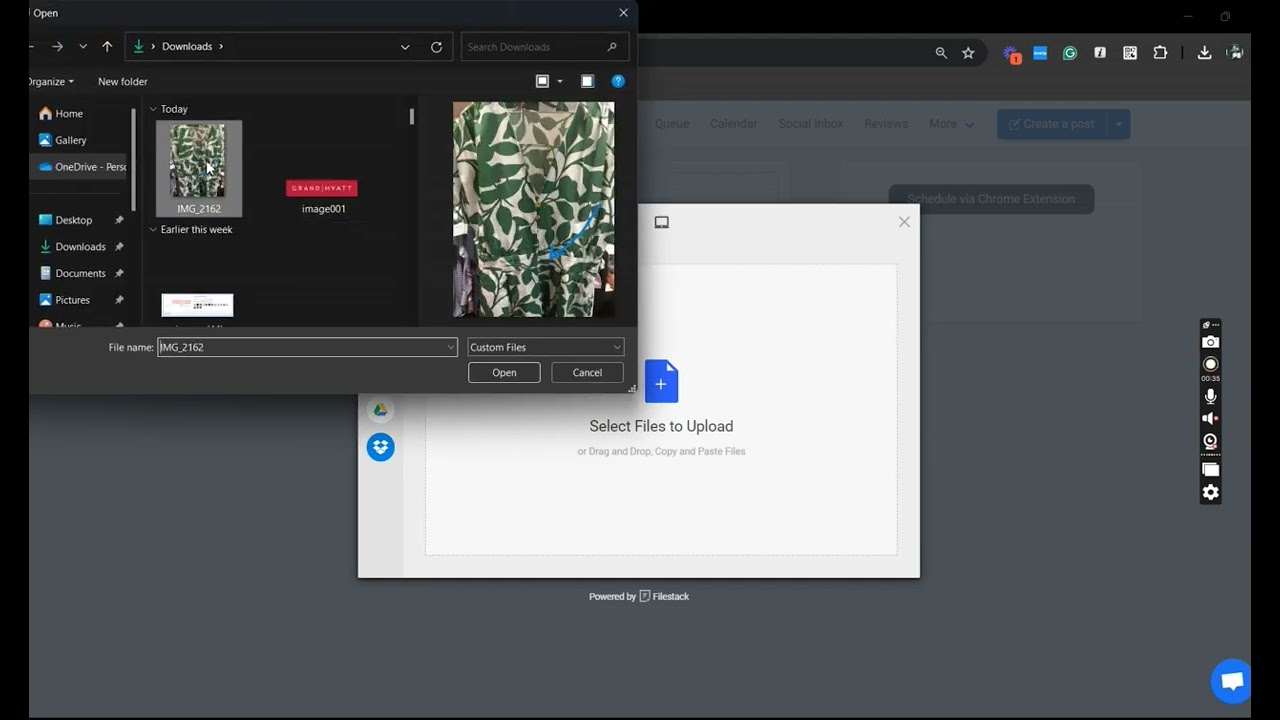The width and height of the screenshot is (1280, 720).
Task: Close the Filestack upload picker
Action: click(904, 222)
